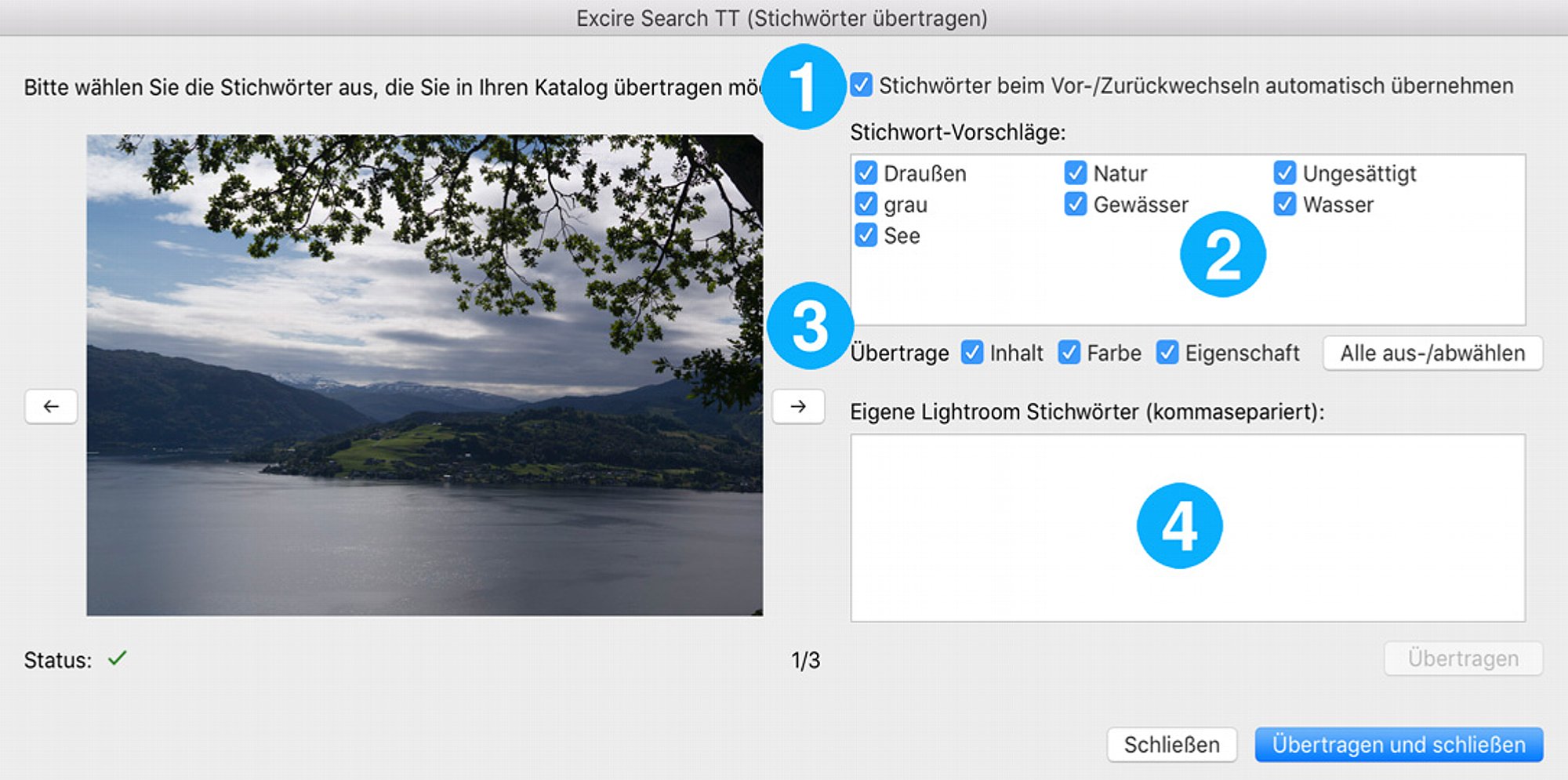This screenshot has height=780, width=1568.
Task: Go to previous photo with left arrow
Action: (x=51, y=406)
